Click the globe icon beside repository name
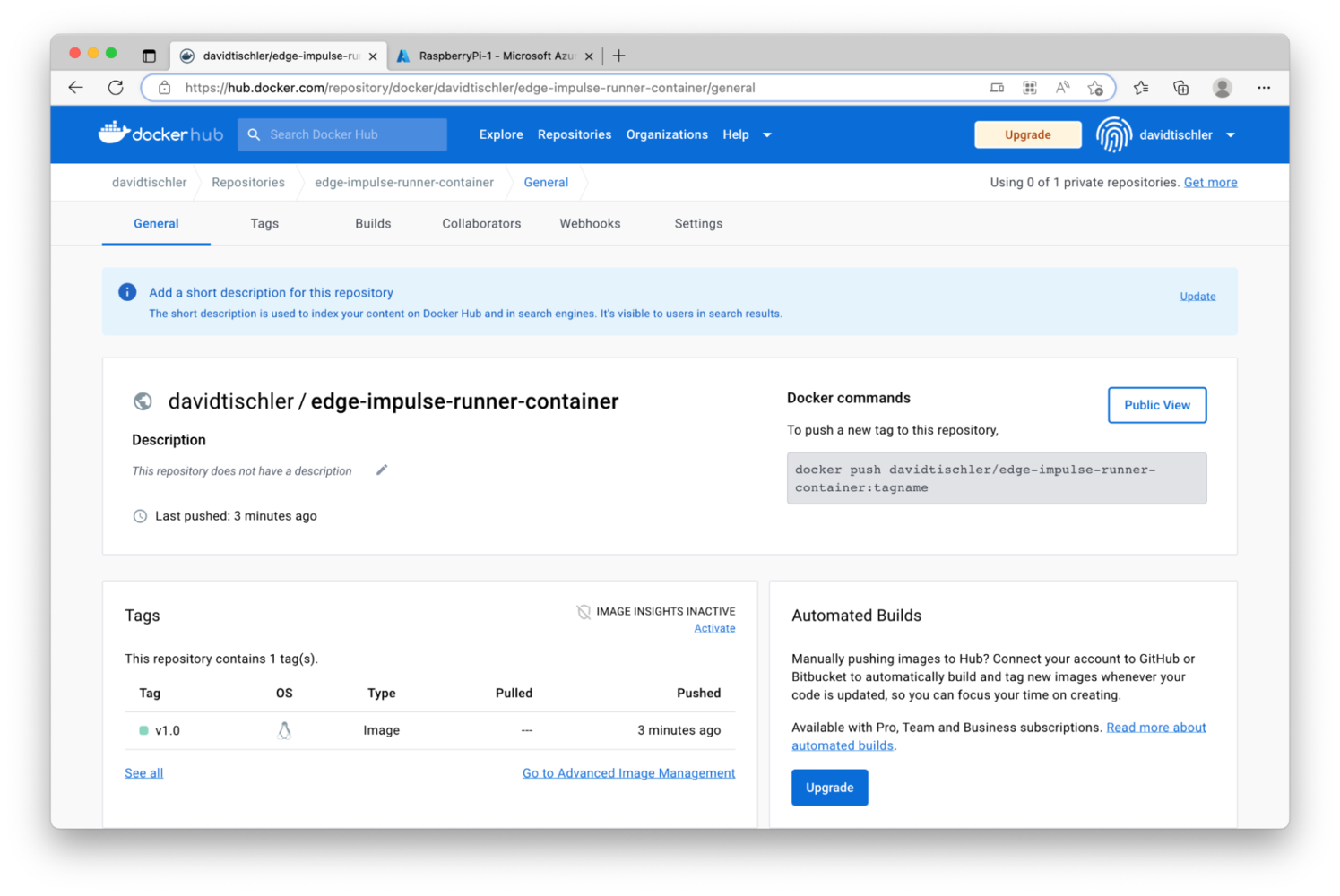This screenshot has height=896, width=1340. pyautogui.click(x=143, y=401)
